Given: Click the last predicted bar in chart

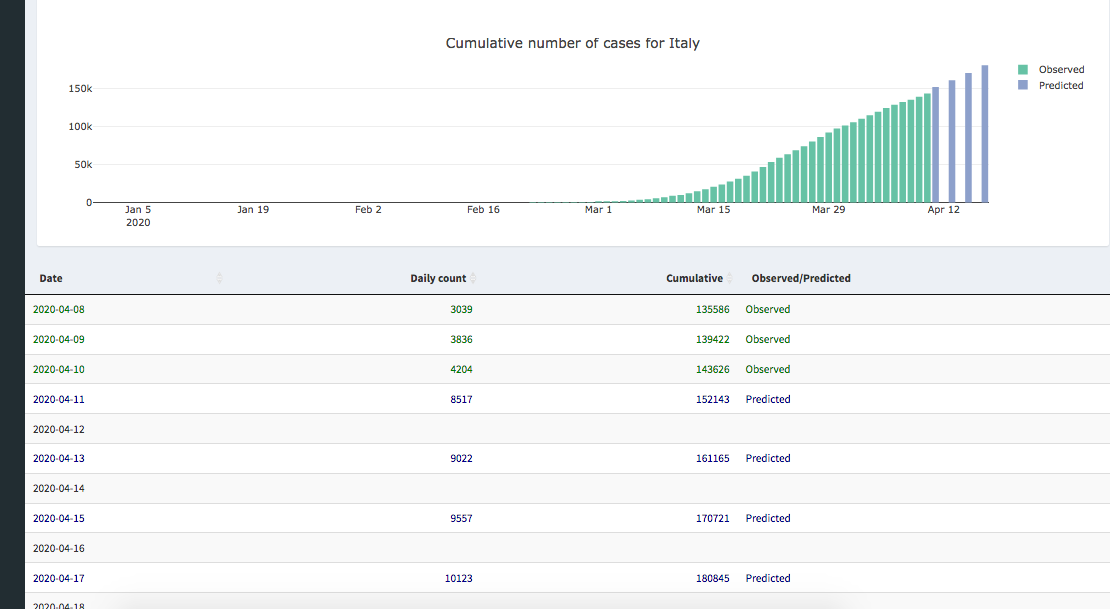Looking at the screenshot, I should (985, 135).
